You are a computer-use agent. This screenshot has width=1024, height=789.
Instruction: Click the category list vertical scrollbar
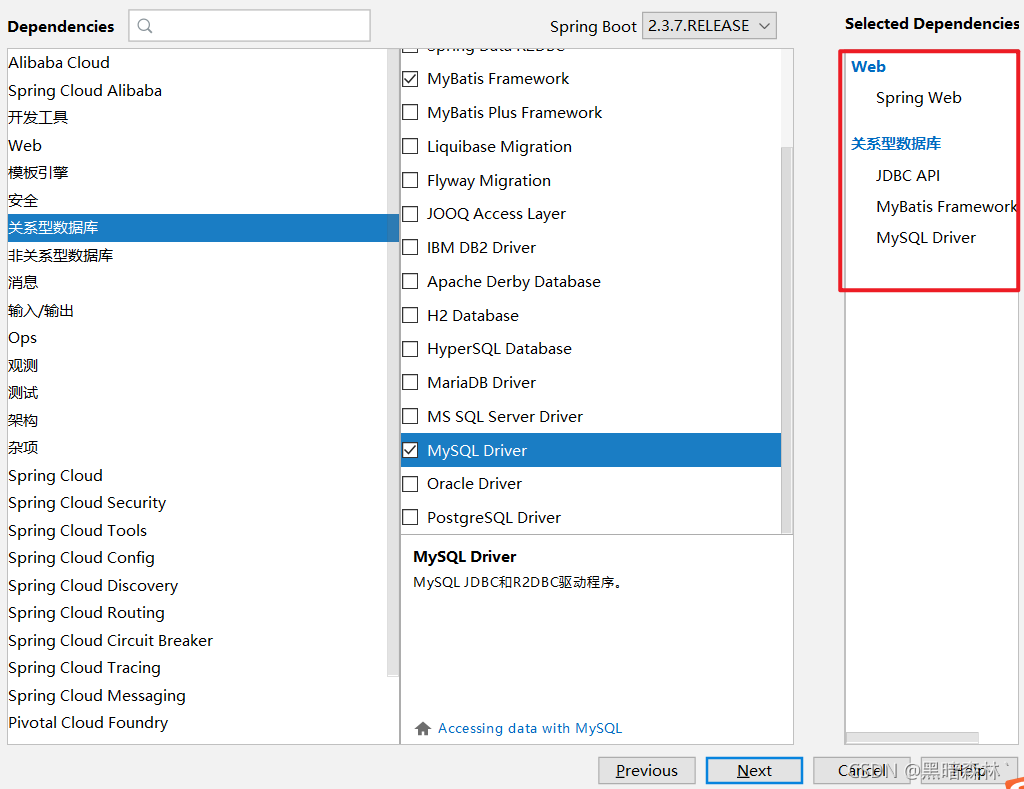(392, 362)
